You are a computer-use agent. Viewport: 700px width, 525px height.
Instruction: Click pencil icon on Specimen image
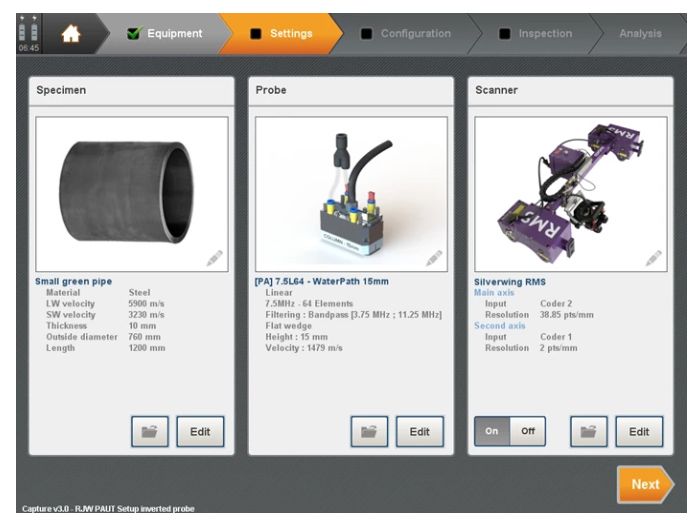click(214, 258)
